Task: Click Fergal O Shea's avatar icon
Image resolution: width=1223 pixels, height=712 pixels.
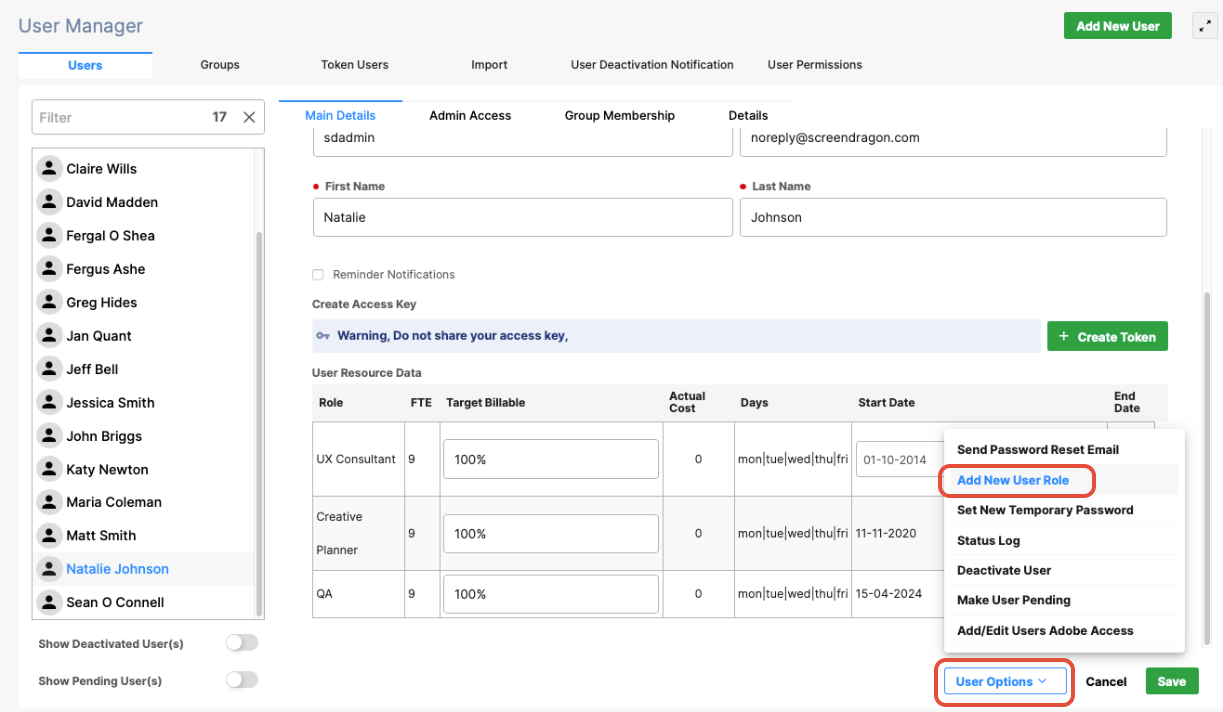Action: (48, 235)
